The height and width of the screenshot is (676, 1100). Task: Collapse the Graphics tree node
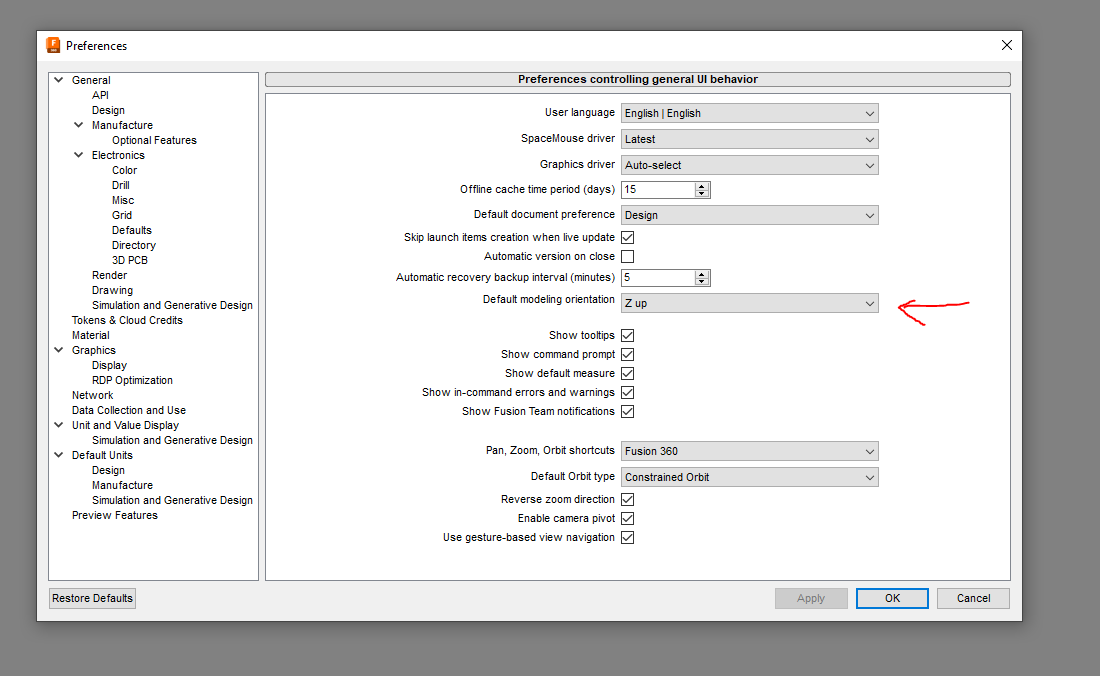pyautogui.click(x=59, y=350)
